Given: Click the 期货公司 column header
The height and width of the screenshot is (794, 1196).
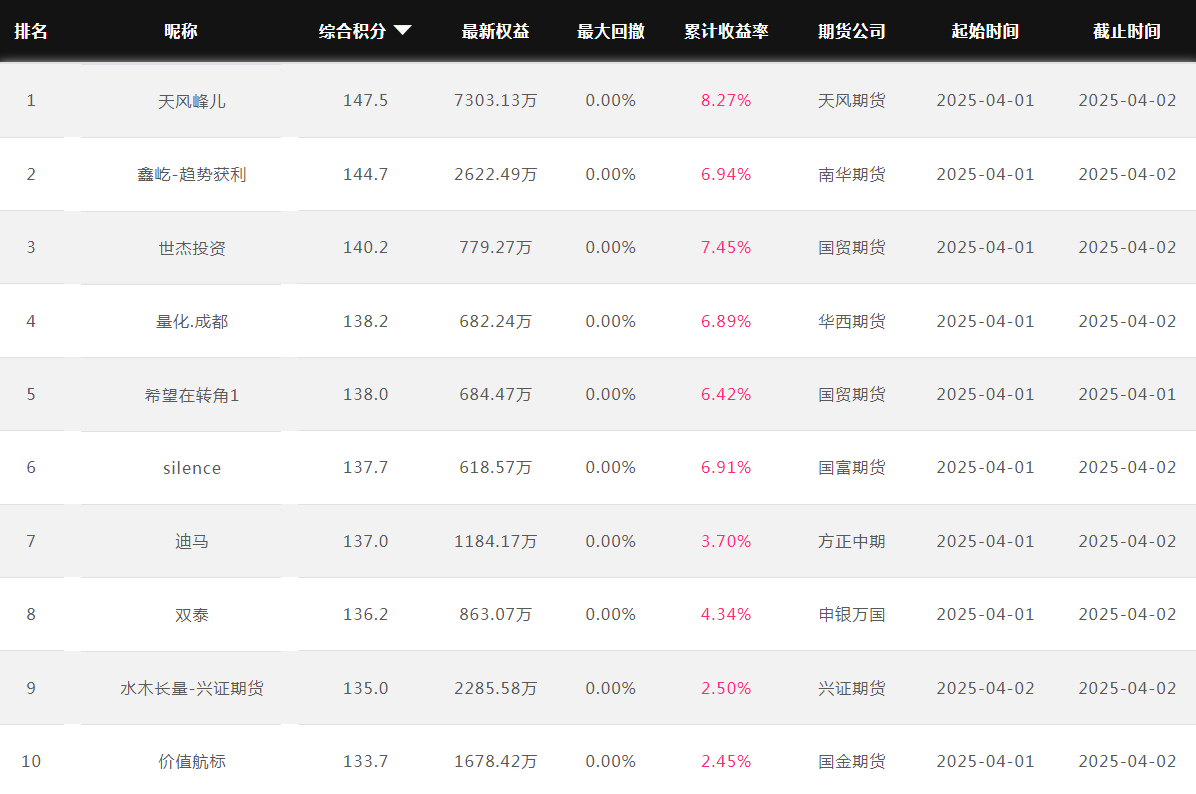Looking at the screenshot, I should [x=852, y=31].
